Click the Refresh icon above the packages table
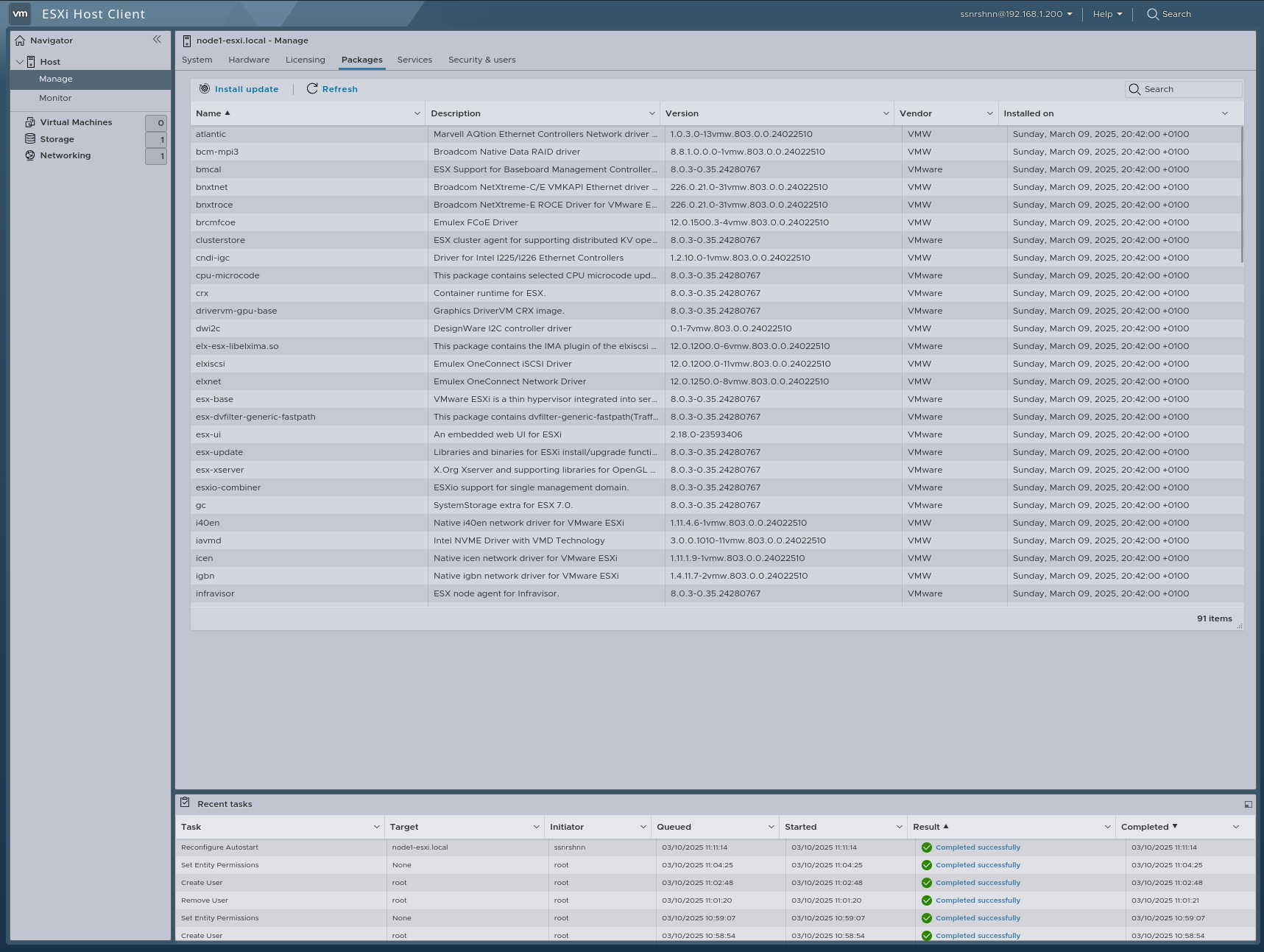1264x952 pixels. tap(312, 88)
